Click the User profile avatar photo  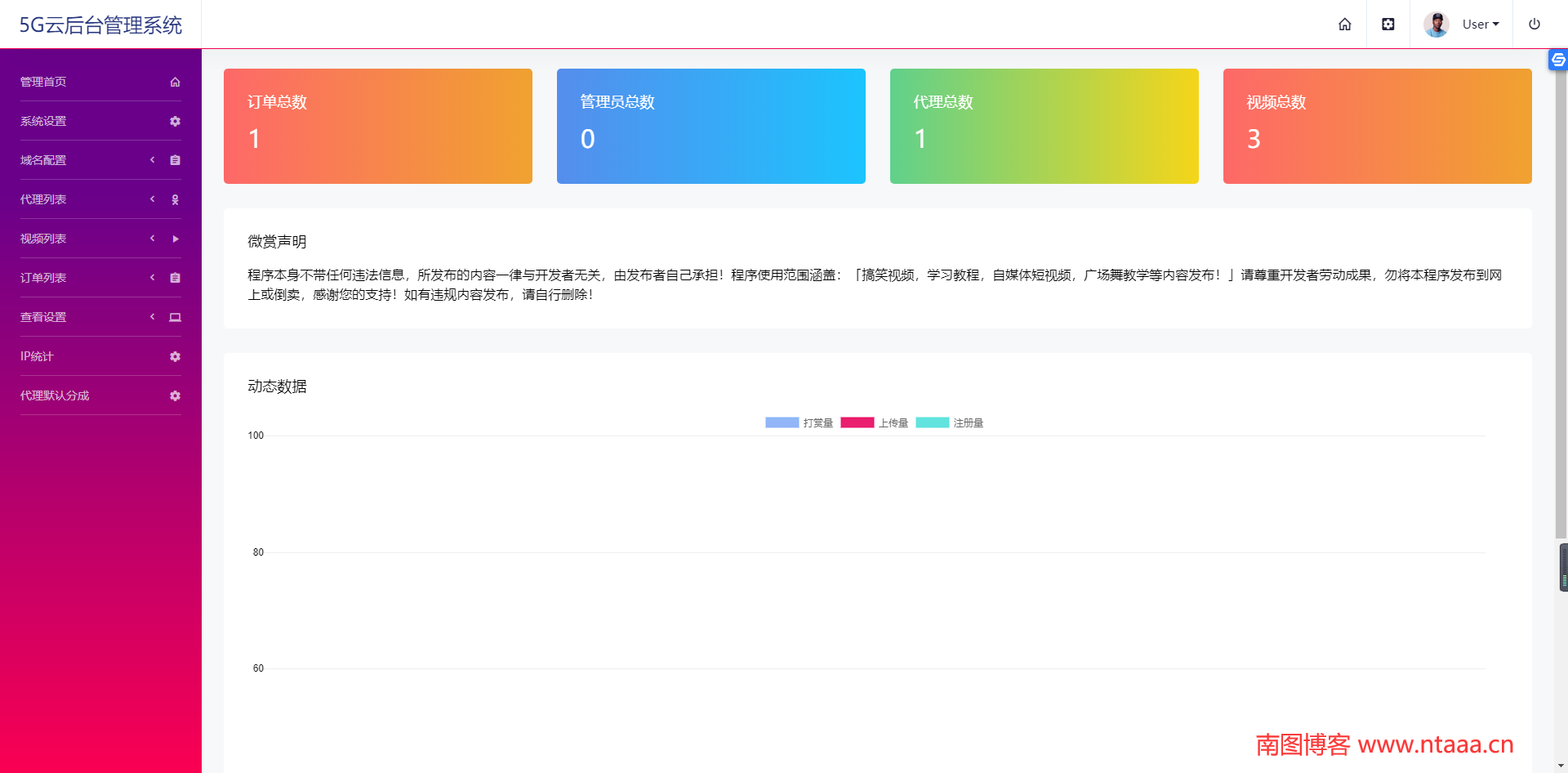(1436, 24)
